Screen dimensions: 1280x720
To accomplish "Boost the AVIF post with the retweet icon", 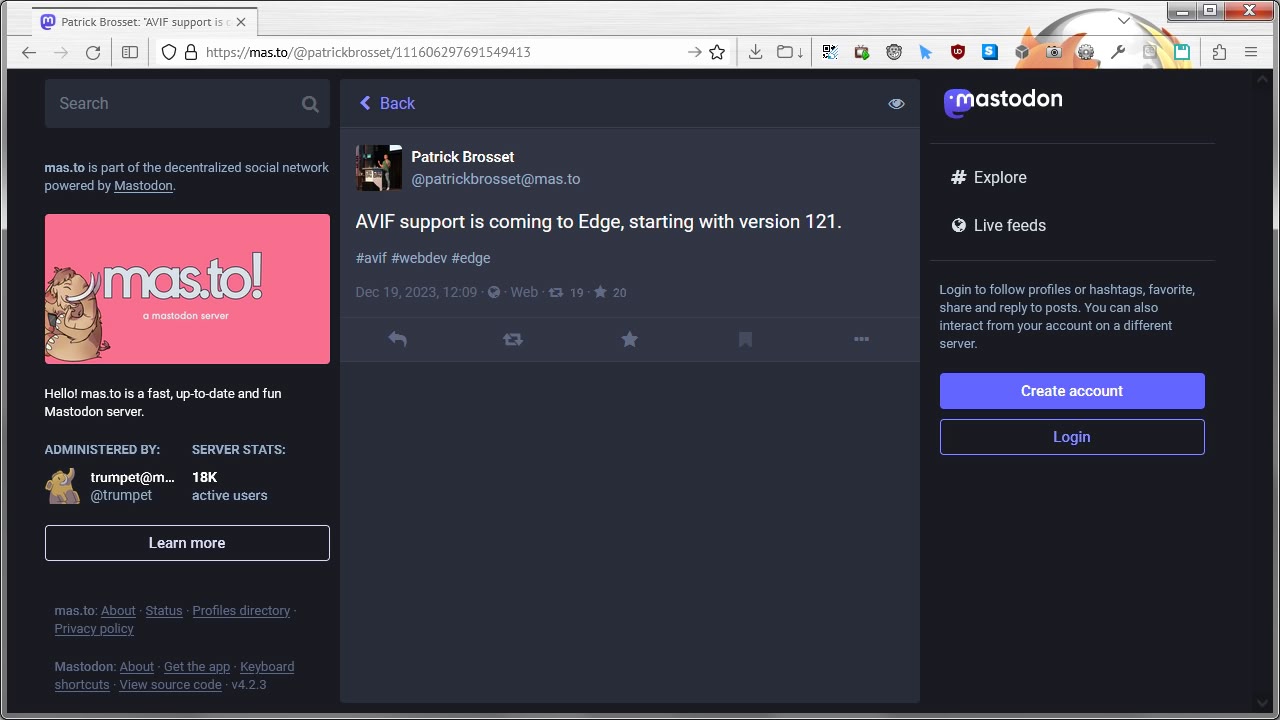I will click(513, 339).
